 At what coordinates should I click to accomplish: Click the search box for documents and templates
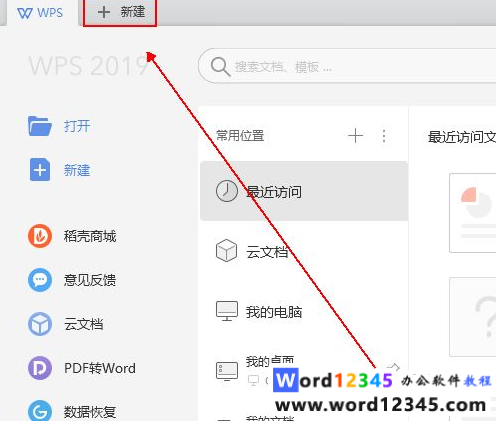[x=347, y=66]
